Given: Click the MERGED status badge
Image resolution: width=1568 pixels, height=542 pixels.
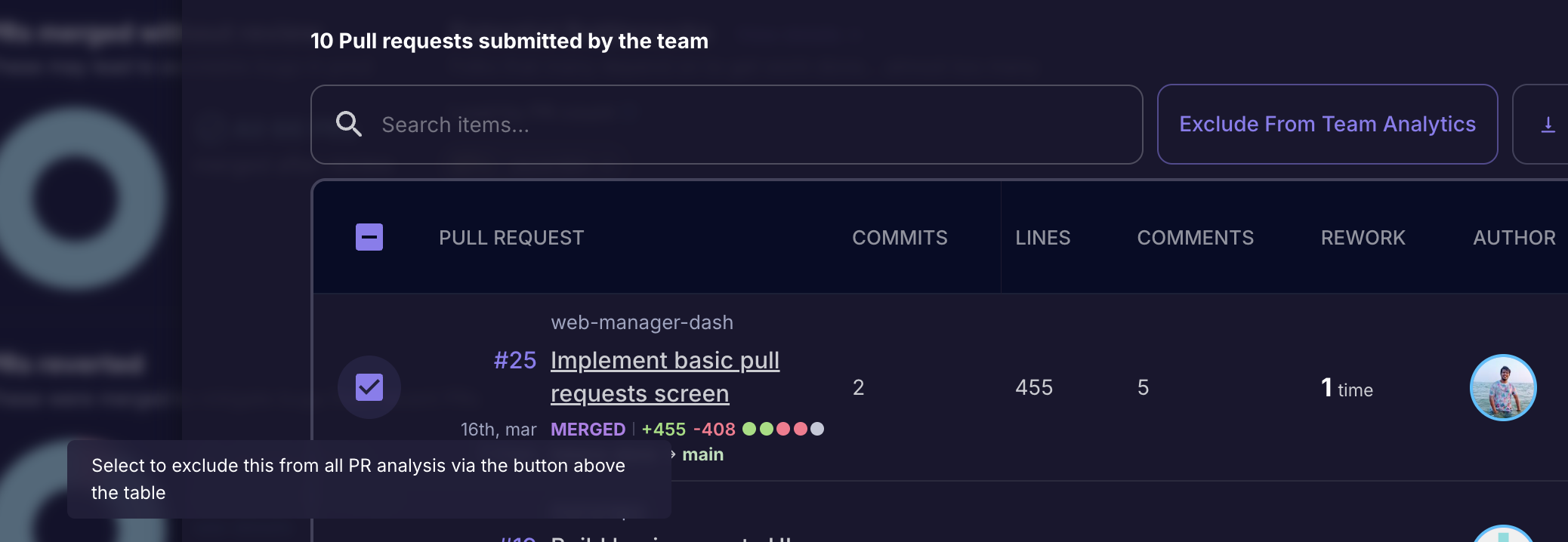Looking at the screenshot, I should coord(588,429).
